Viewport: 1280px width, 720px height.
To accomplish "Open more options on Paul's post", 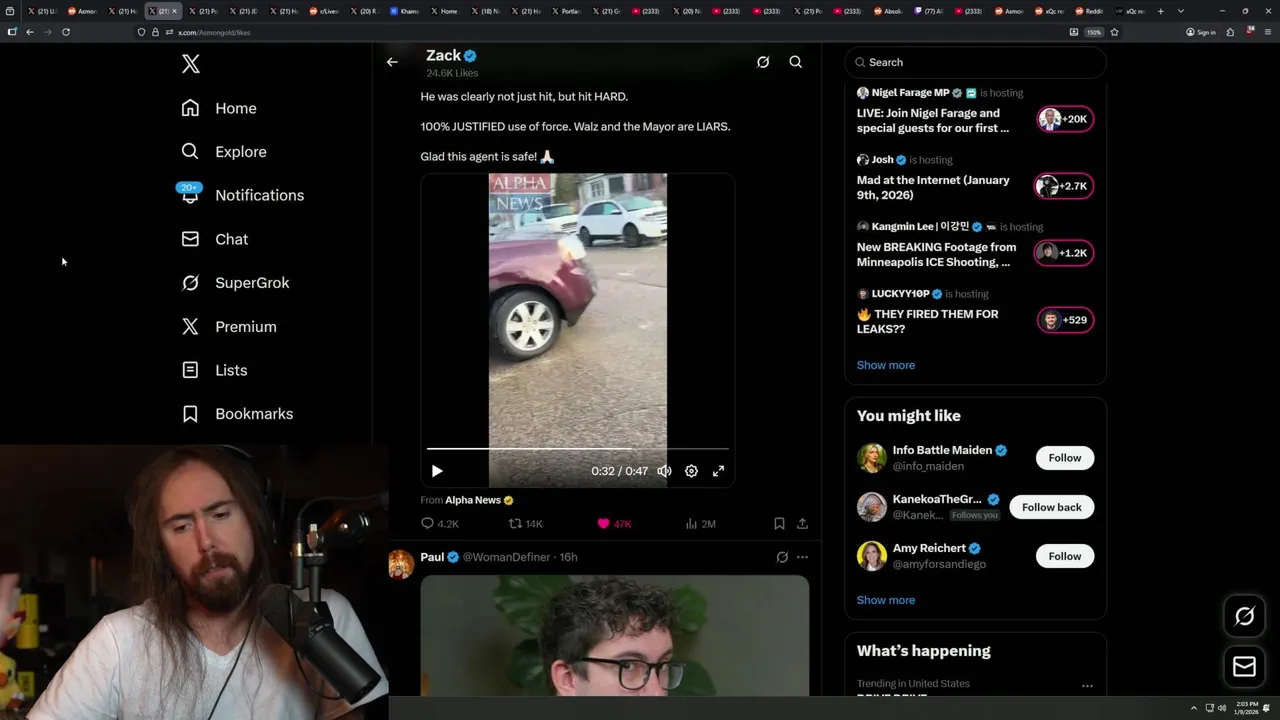I will [x=802, y=557].
